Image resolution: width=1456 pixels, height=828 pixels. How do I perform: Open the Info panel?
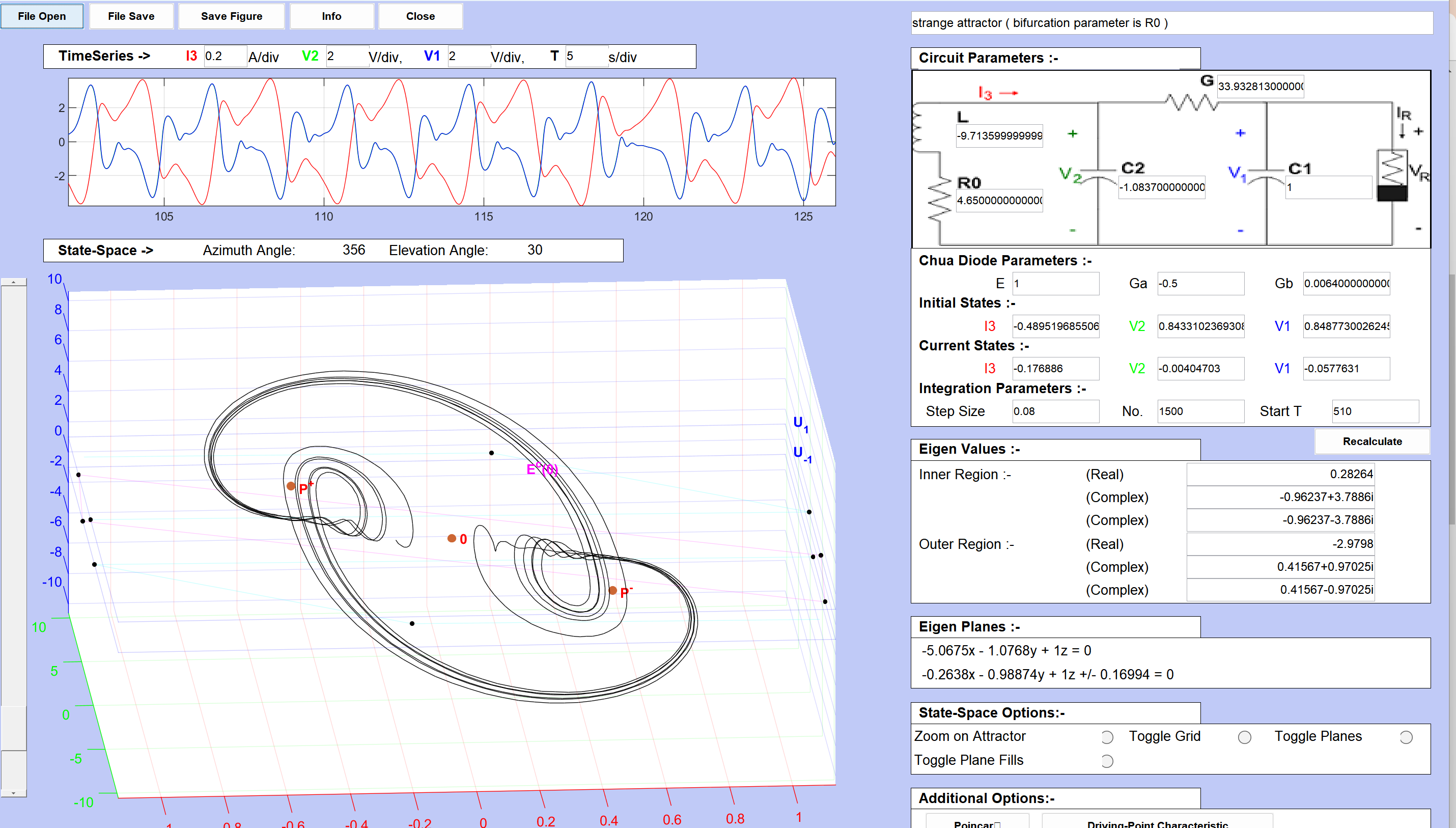click(x=331, y=16)
